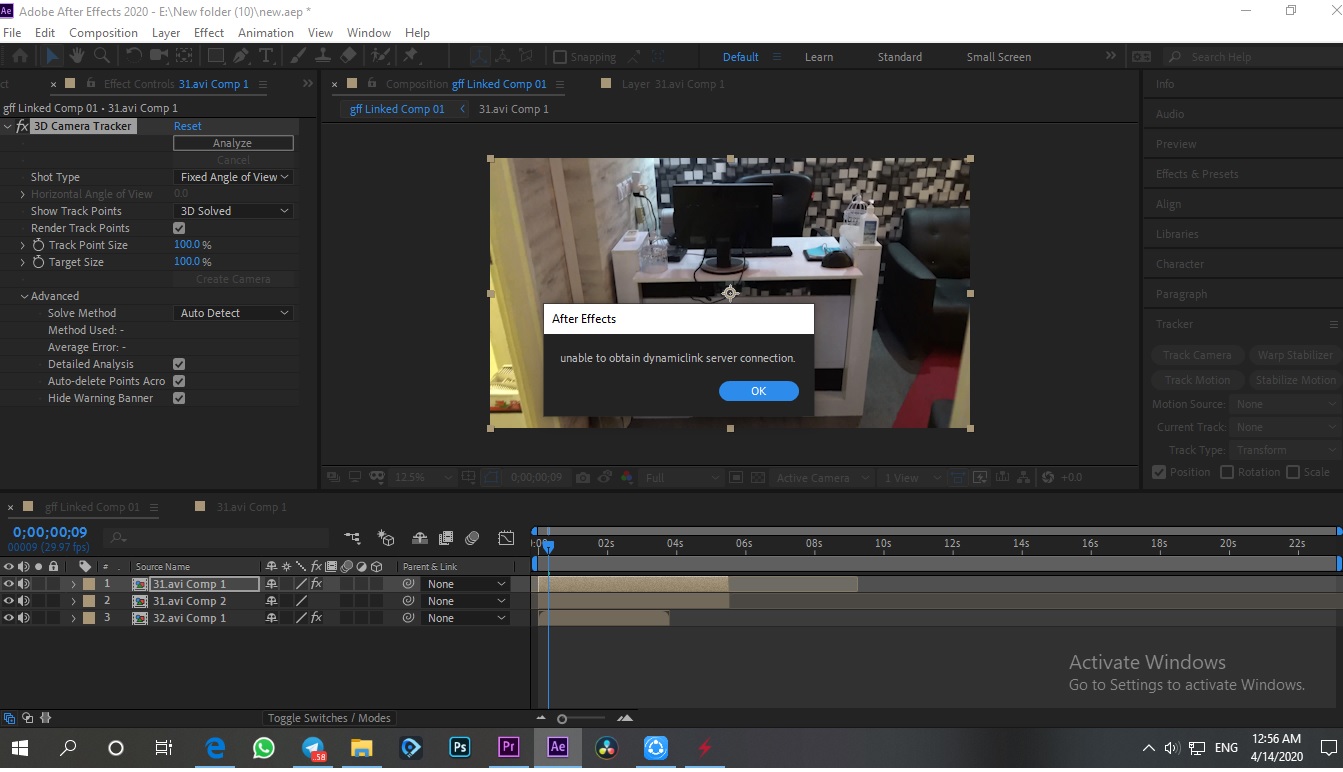
Task: Hide 31.avi Comp 1 layer eye toggle
Action: point(9,584)
